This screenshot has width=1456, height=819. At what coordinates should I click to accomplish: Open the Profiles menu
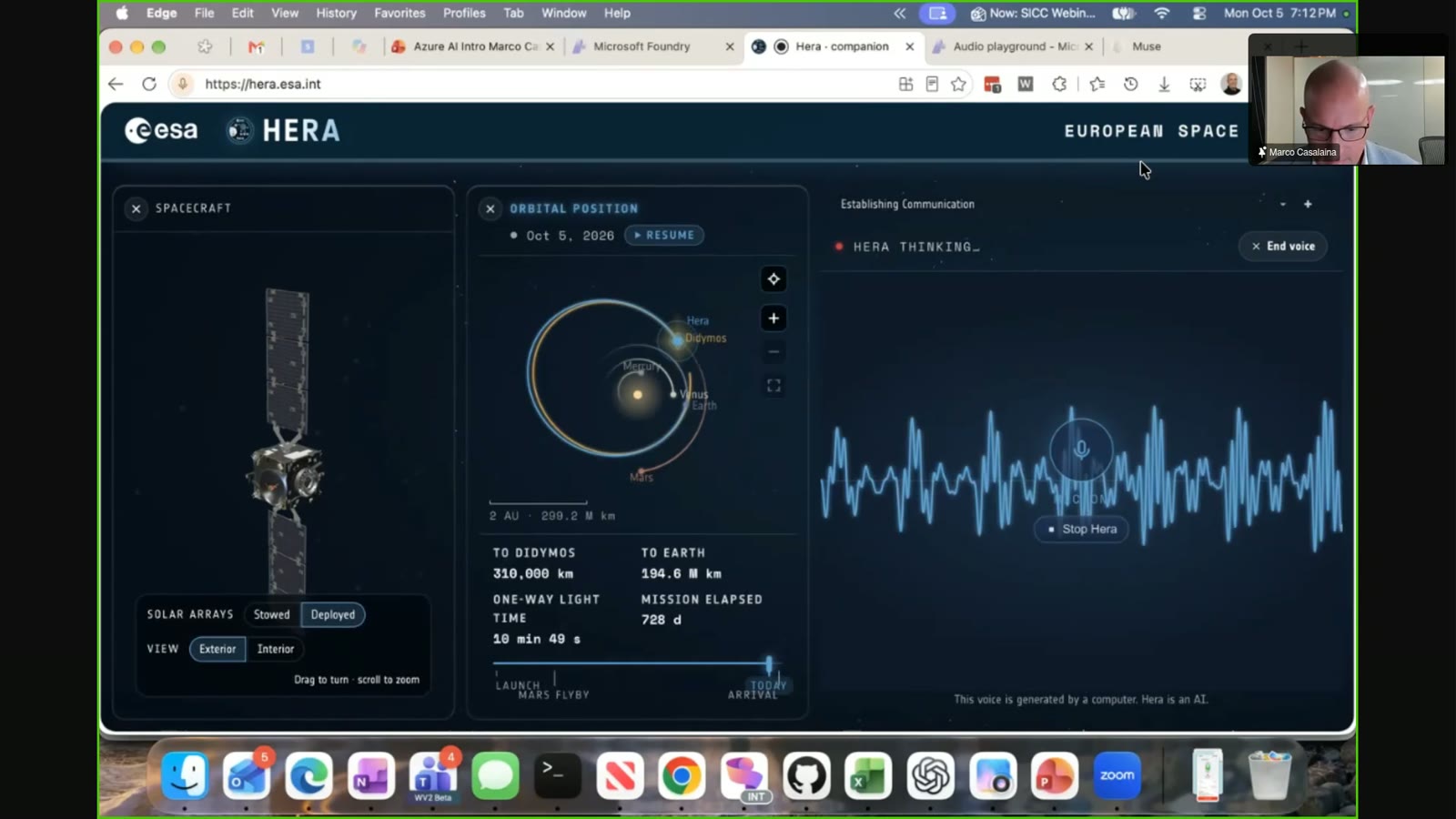(464, 13)
